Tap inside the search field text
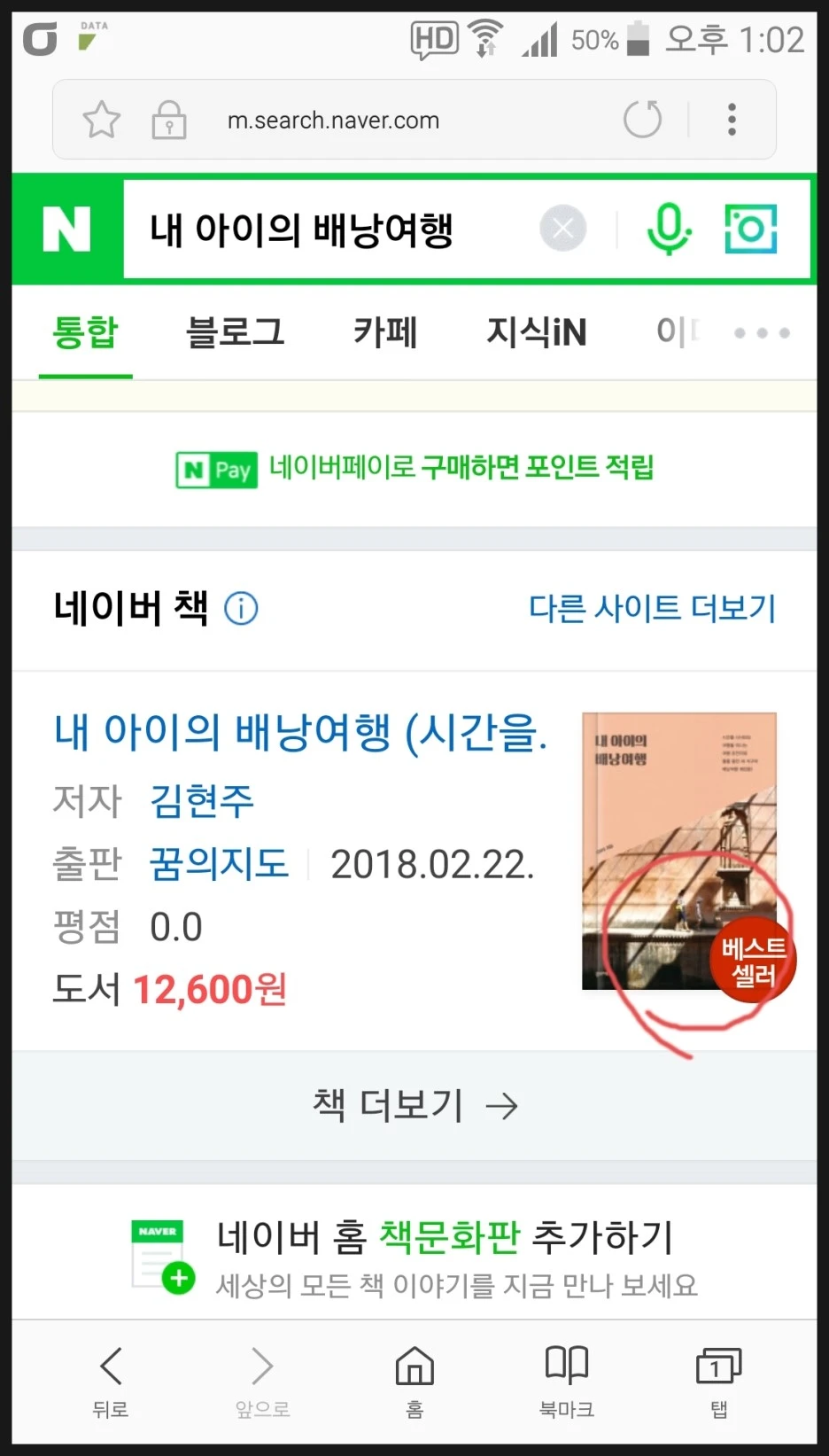 point(301,230)
